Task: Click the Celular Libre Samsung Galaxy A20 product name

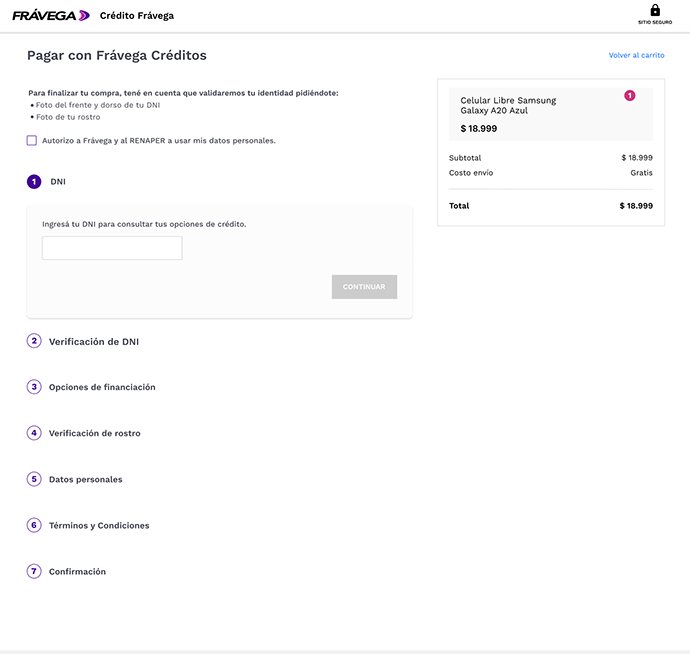Action: coord(508,106)
